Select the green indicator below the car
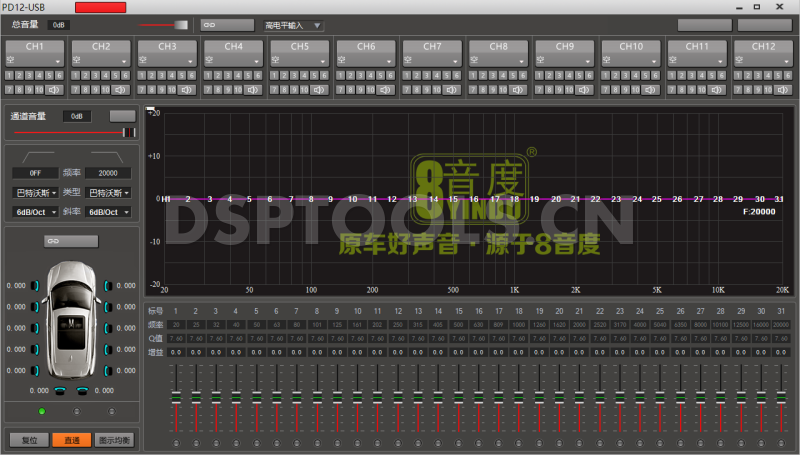 click(41, 411)
